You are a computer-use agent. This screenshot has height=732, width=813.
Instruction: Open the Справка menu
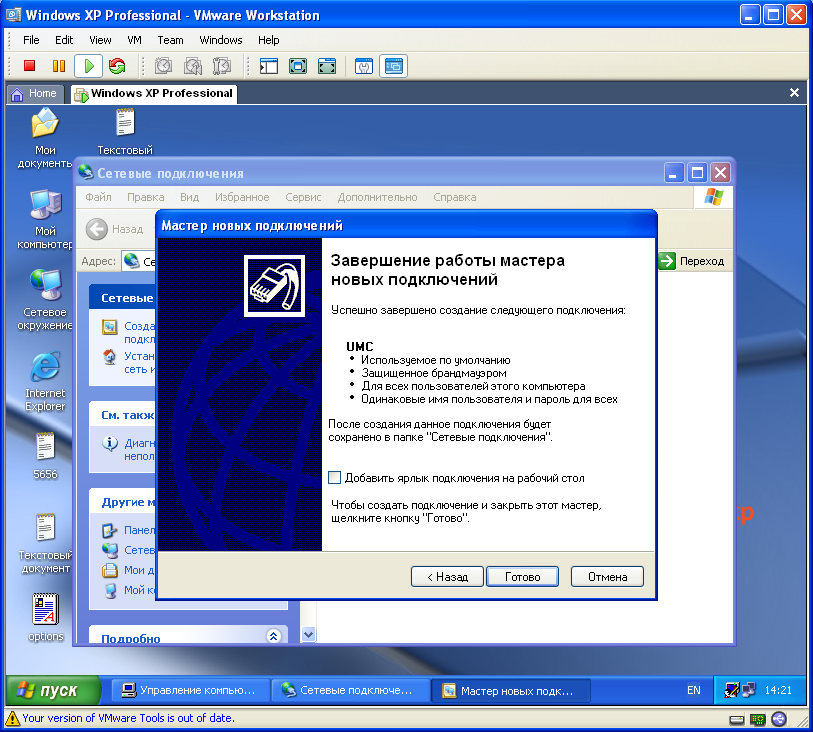pos(455,197)
